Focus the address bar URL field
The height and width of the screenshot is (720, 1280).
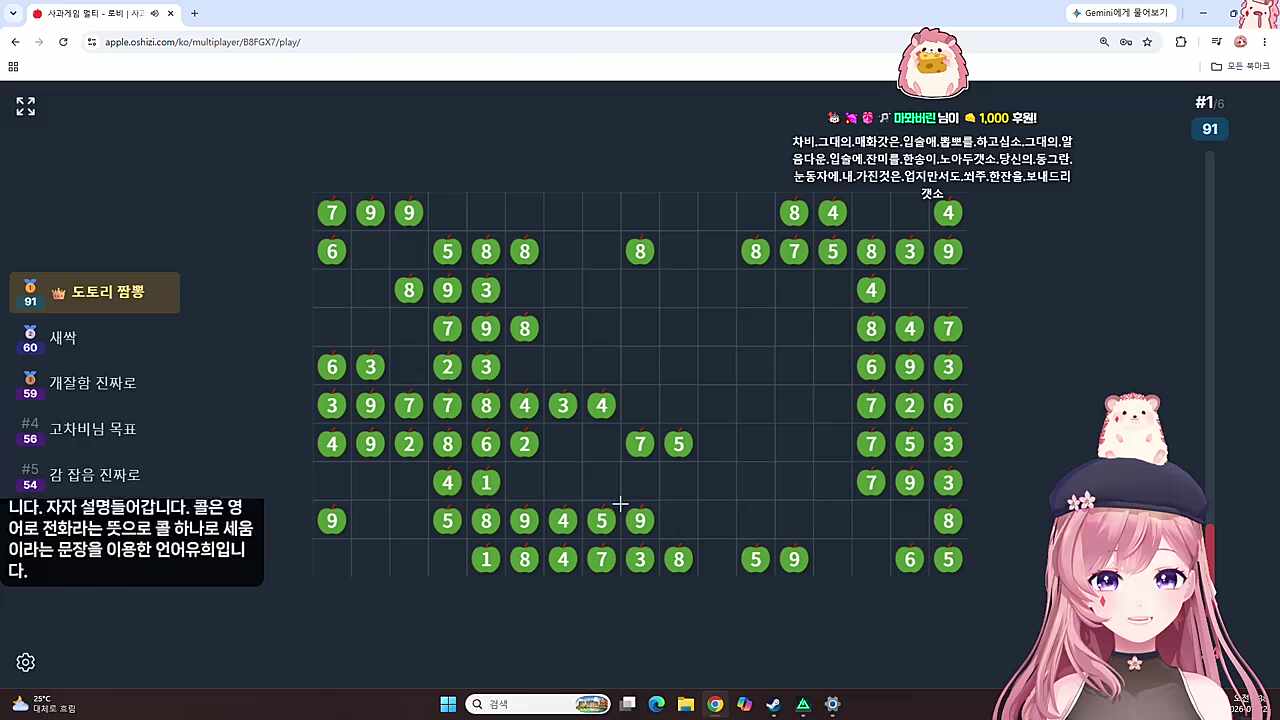[x=590, y=42]
